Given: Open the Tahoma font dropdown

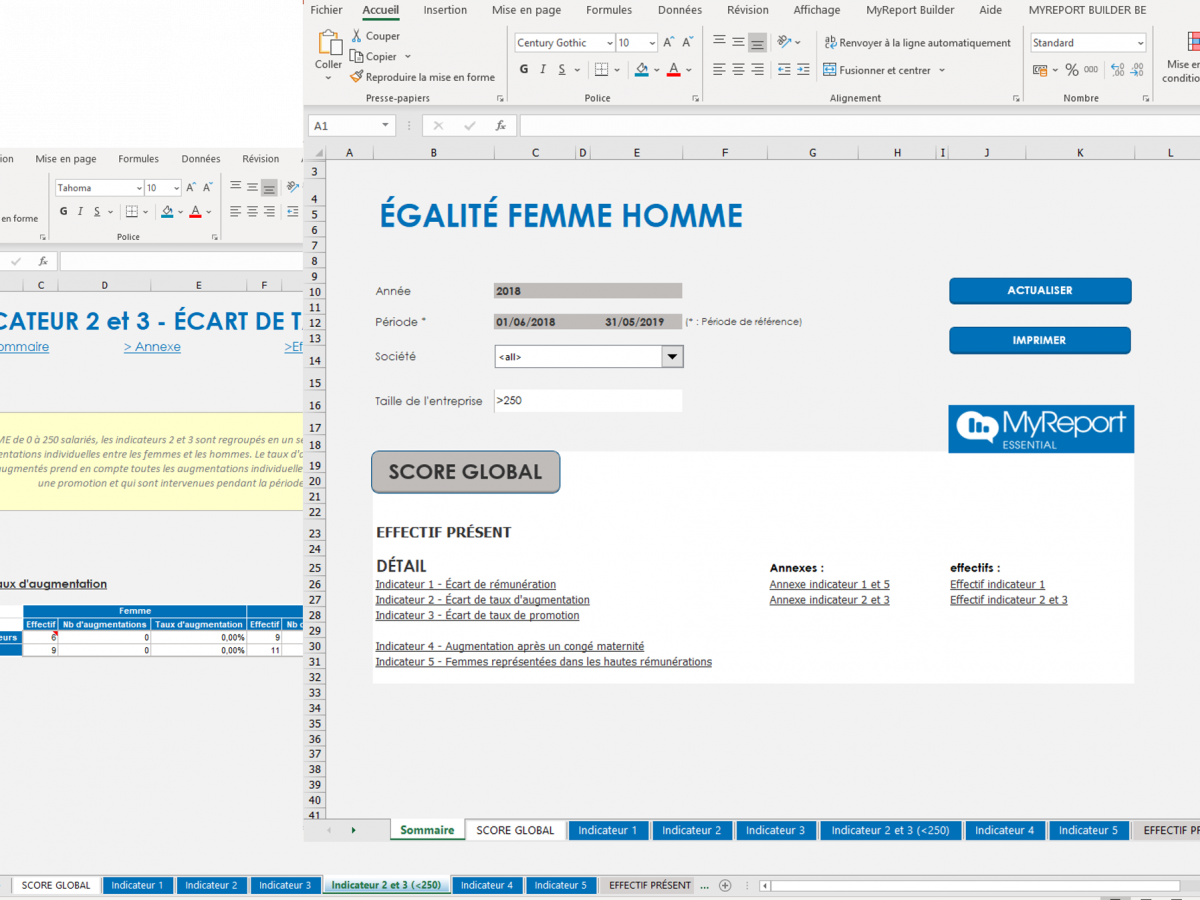Looking at the screenshot, I should [x=139, y=188].
